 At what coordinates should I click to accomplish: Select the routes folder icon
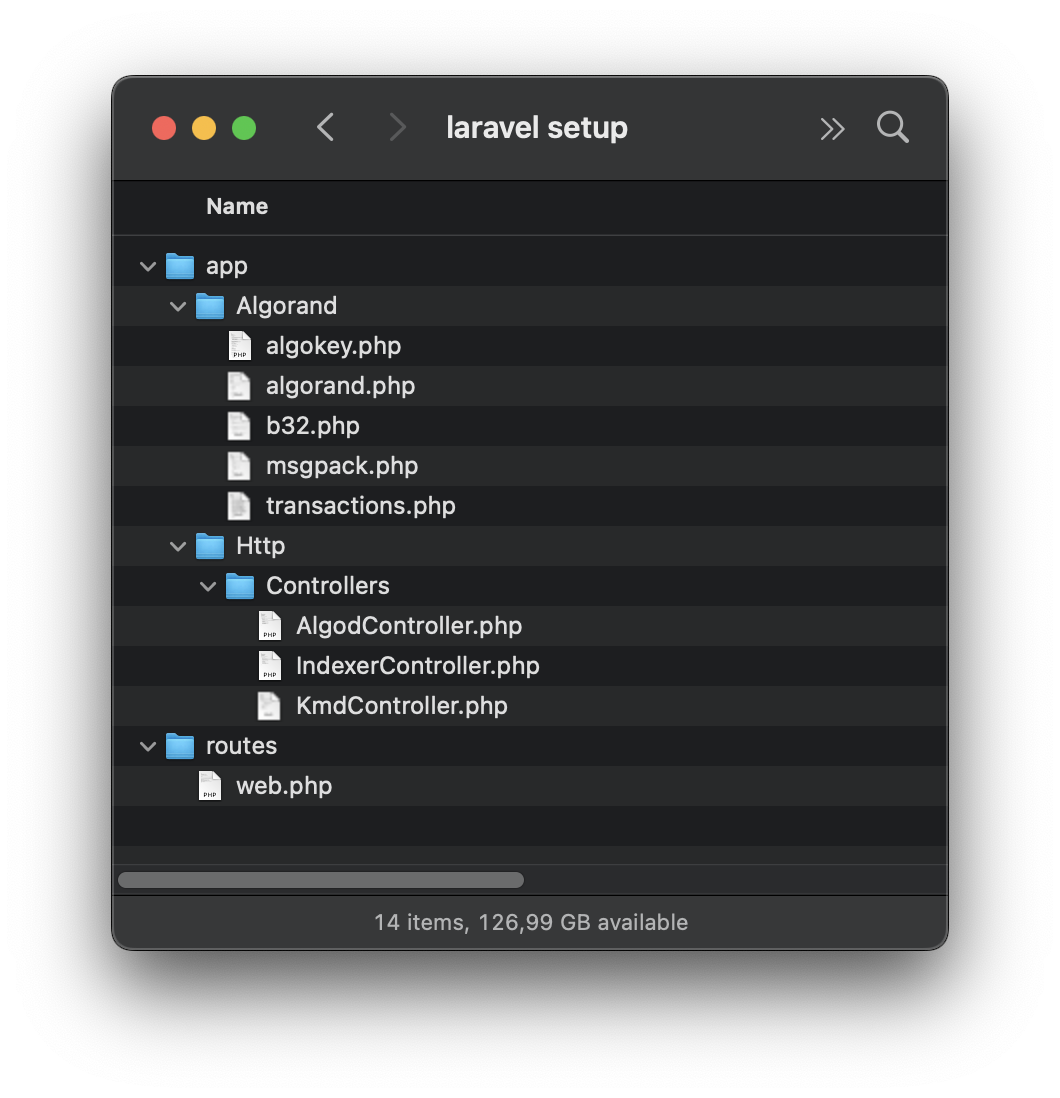coord(180,746)
